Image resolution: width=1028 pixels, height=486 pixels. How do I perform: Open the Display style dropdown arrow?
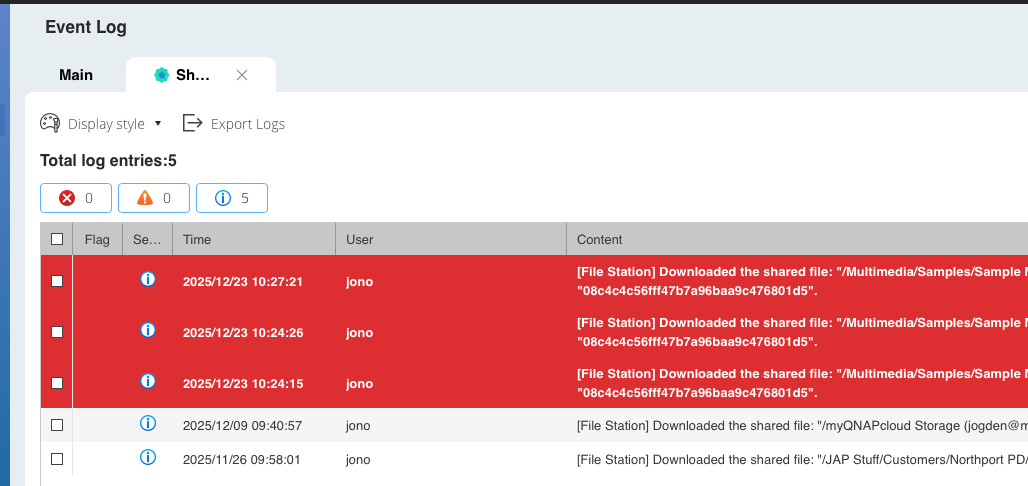click(158, 124)
